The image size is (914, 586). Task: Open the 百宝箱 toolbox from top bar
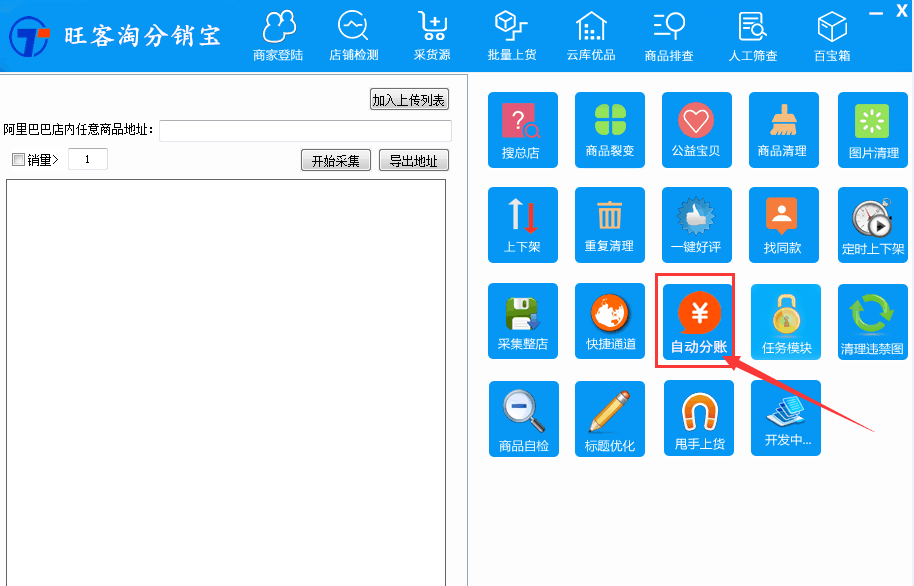(832, 33)
